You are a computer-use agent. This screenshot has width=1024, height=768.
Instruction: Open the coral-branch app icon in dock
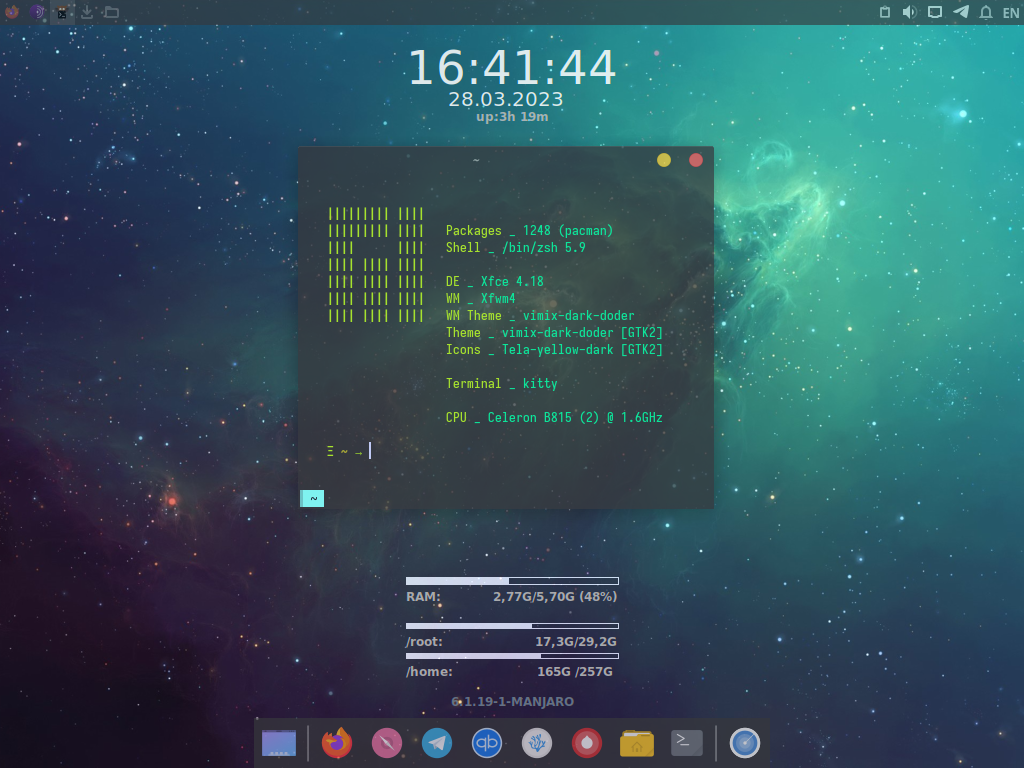click(537, 743)
